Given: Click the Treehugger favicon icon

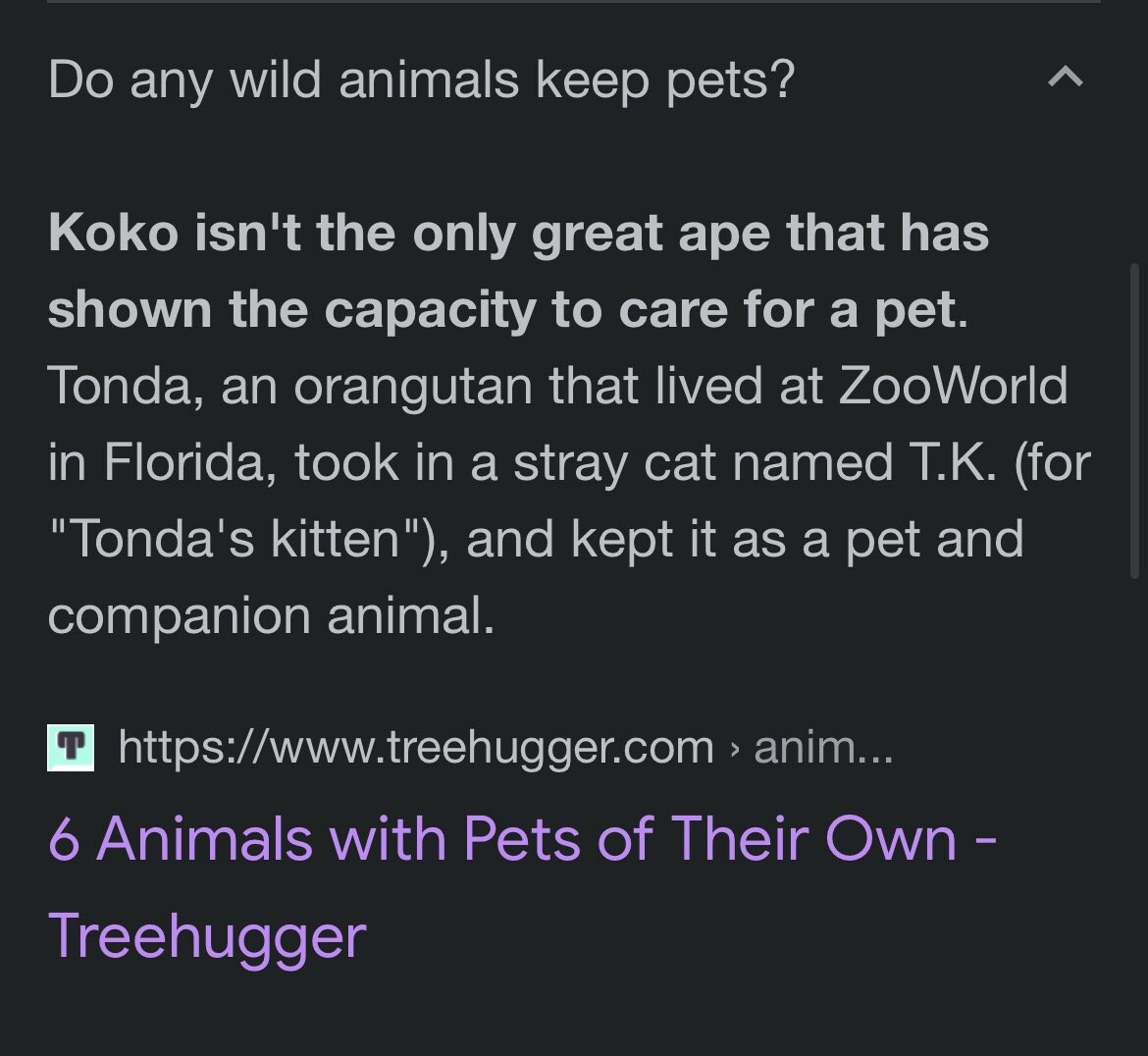Looking at the screenshot, I should pos(71,748).
